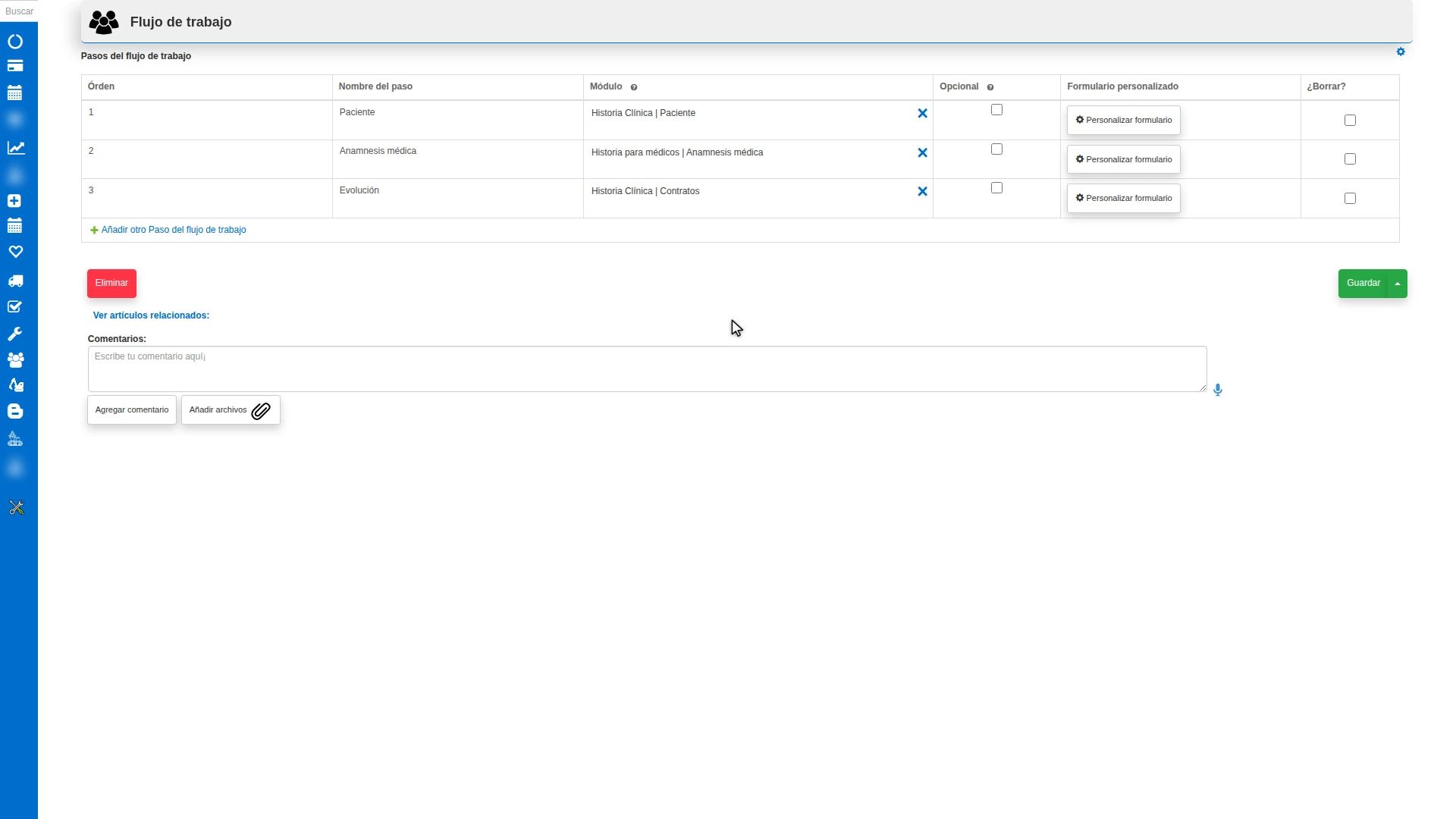1456x819 pixels.
Task: Clear the Historia Clínica | Contratos module
Action: click(922, 191)
